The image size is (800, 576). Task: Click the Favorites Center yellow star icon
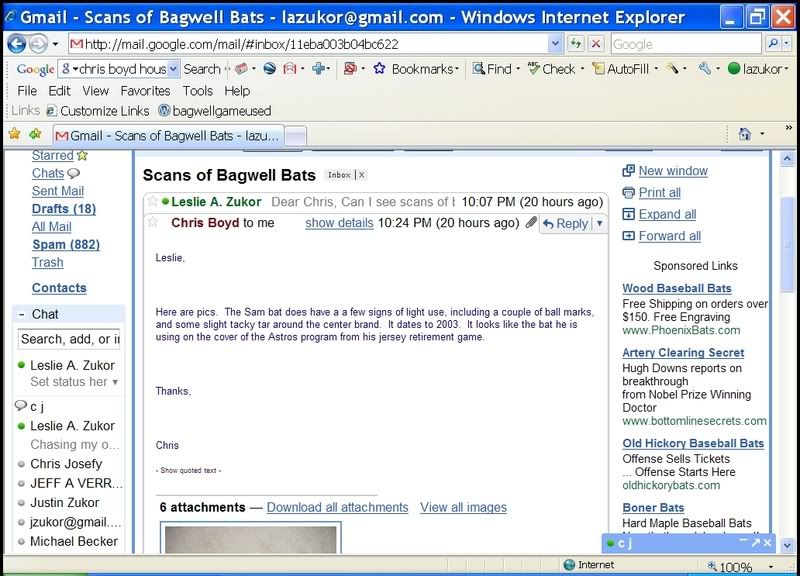coord(15,134)
